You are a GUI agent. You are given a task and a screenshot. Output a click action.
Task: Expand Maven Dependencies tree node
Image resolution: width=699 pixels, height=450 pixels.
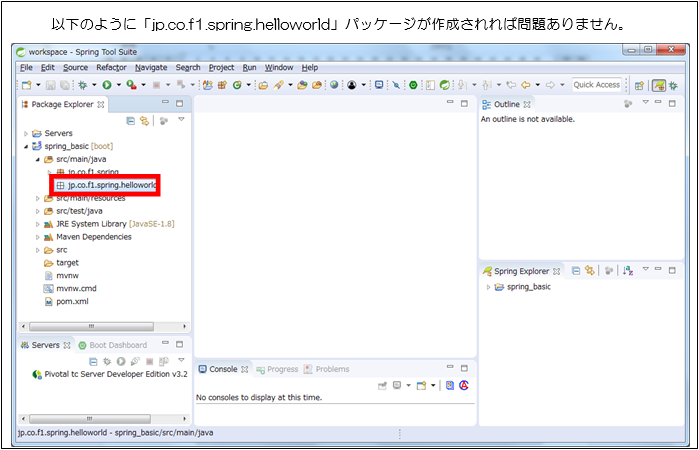pos(37,237)
